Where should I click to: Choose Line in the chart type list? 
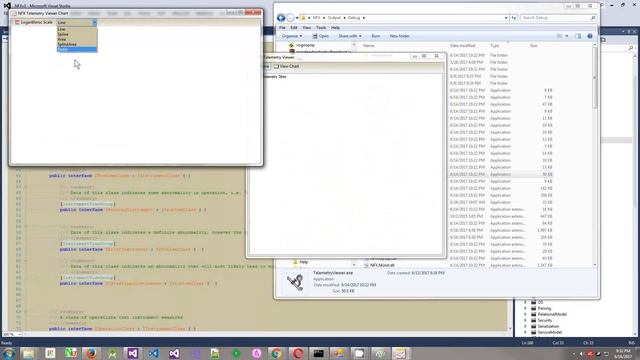(77, 29)
